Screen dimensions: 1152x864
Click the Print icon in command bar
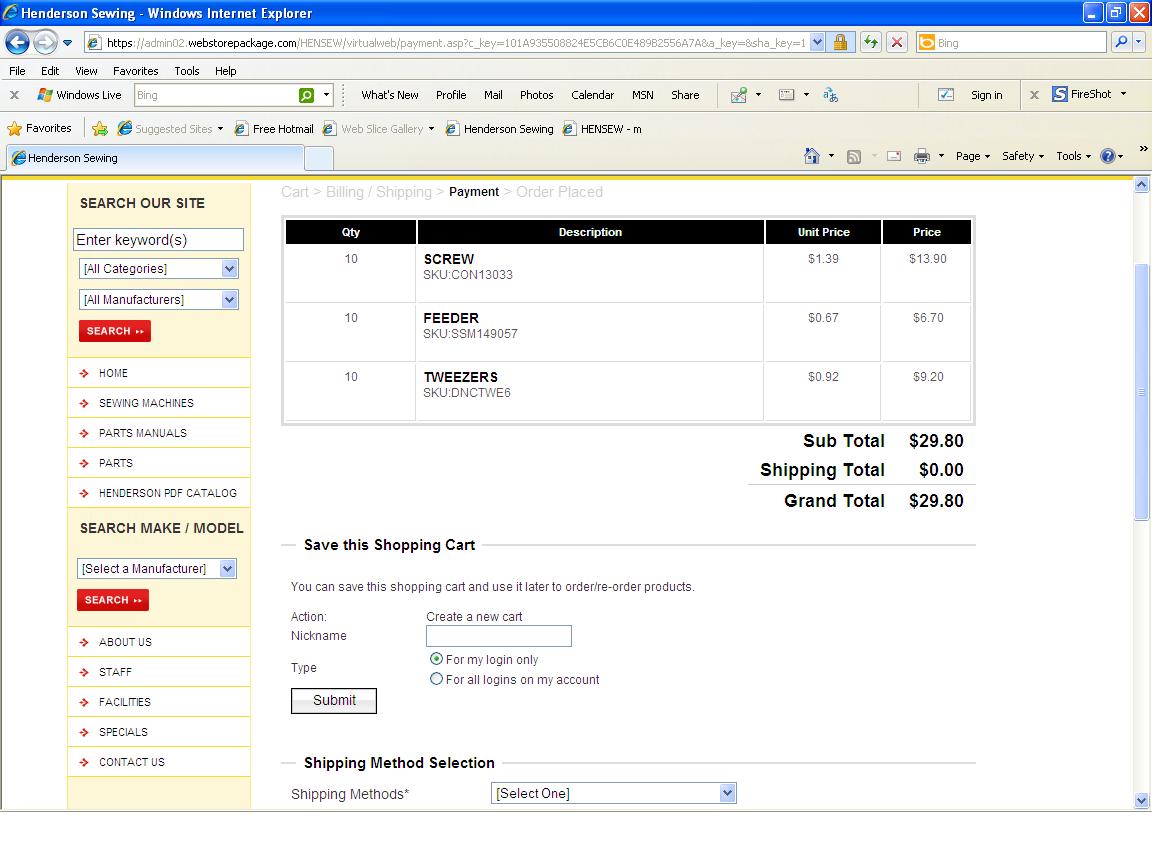pos(921,156)
